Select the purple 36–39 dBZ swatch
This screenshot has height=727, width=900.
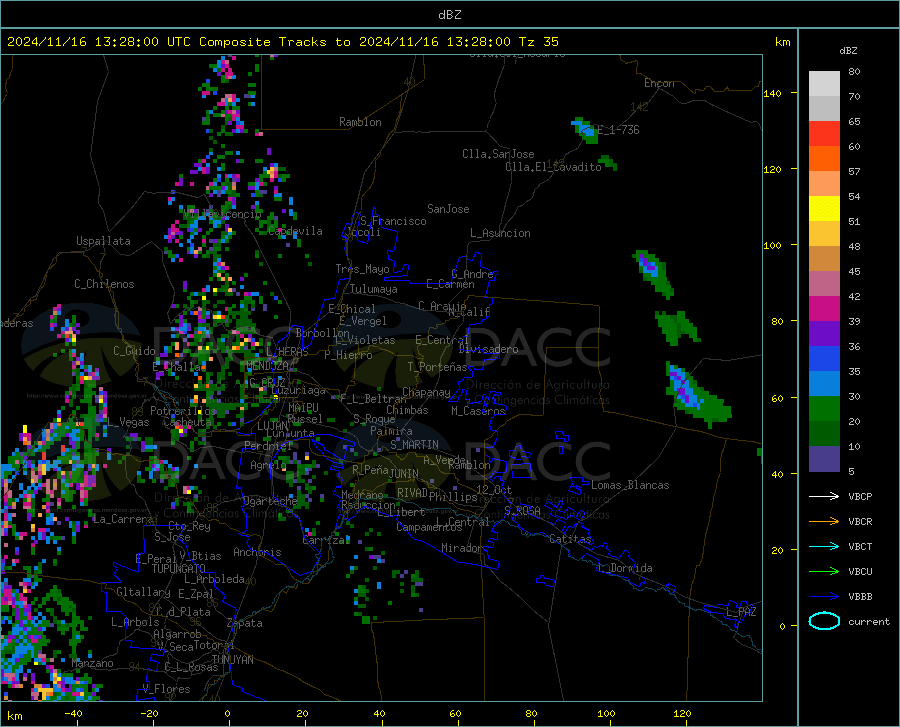tap(824, 334)
